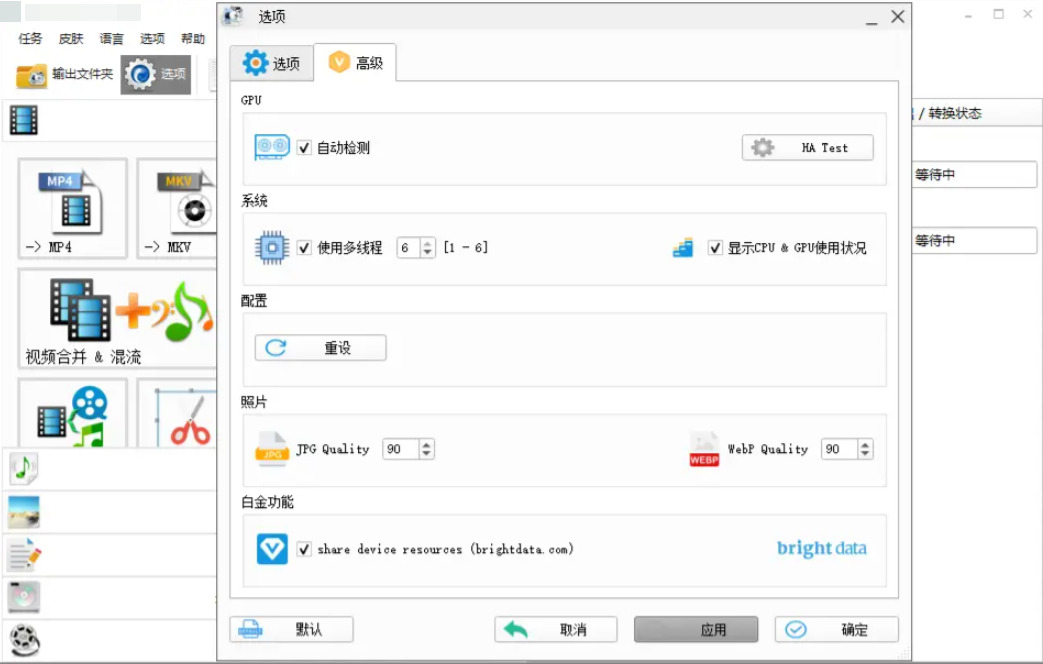Open 视频合并 & 混流 tool
1043x664 pixels.
click(x=118, y=319)
